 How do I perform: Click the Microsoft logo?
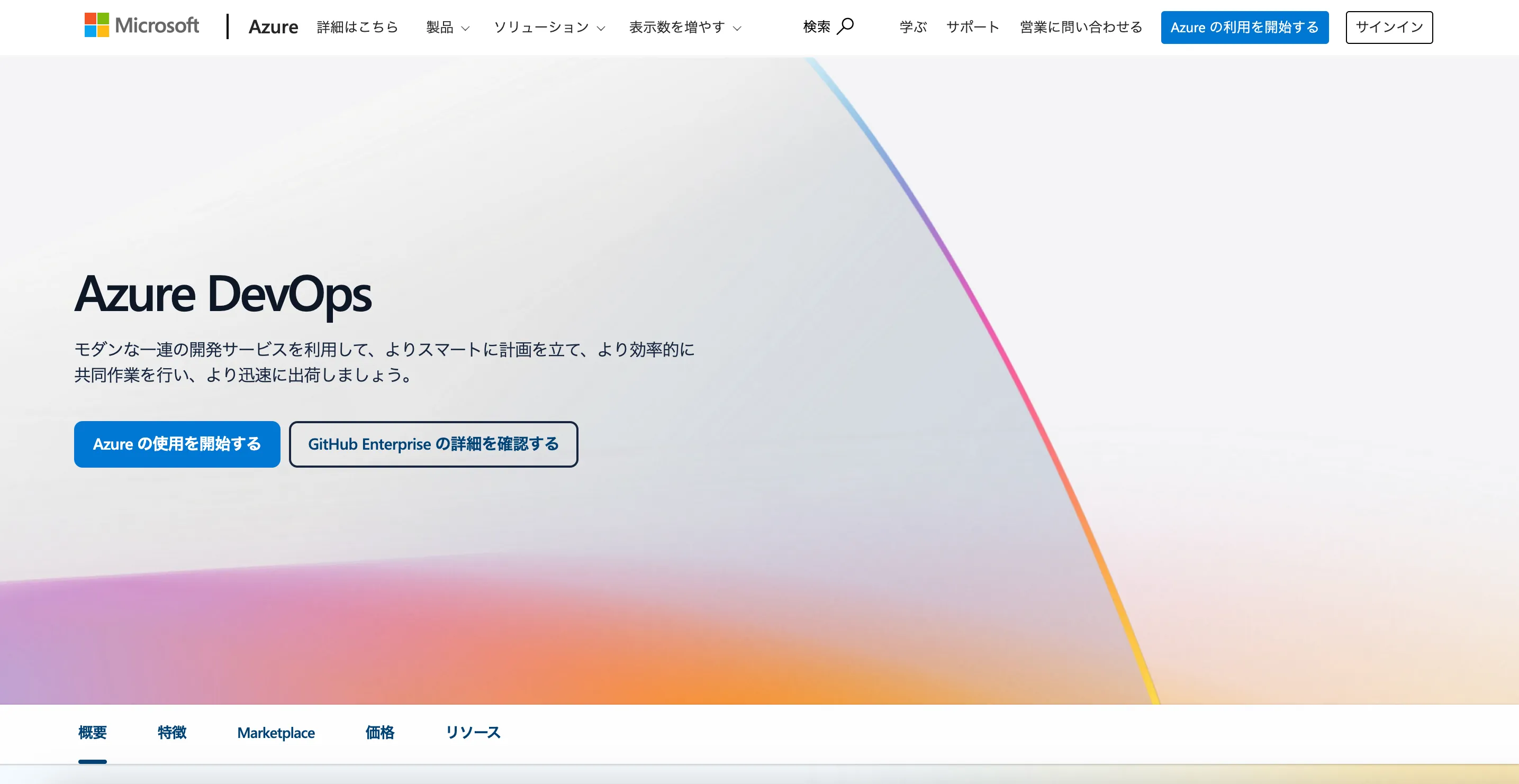tap(141, 25)
